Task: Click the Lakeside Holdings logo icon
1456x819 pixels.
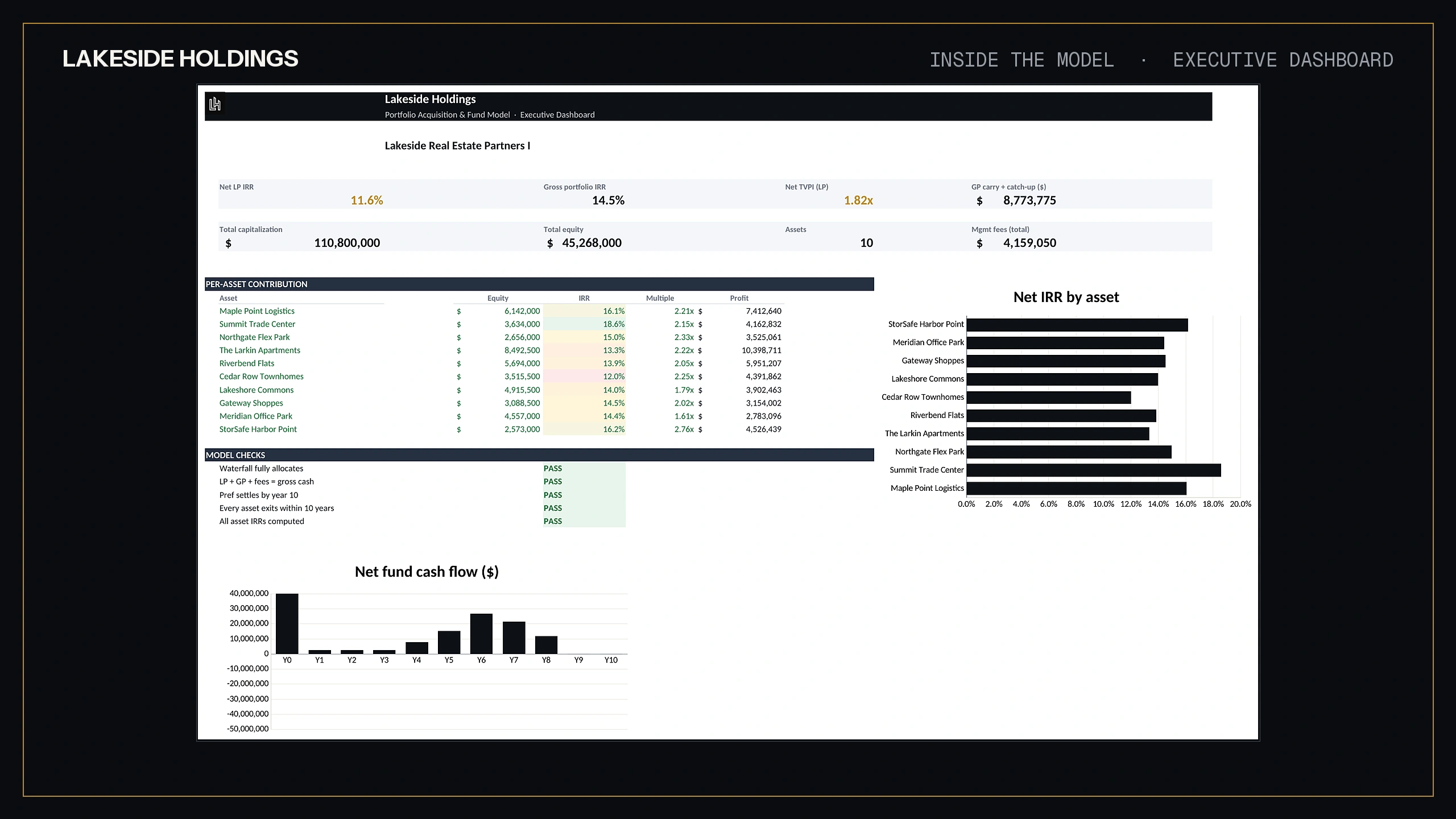Action: [215, 104]
